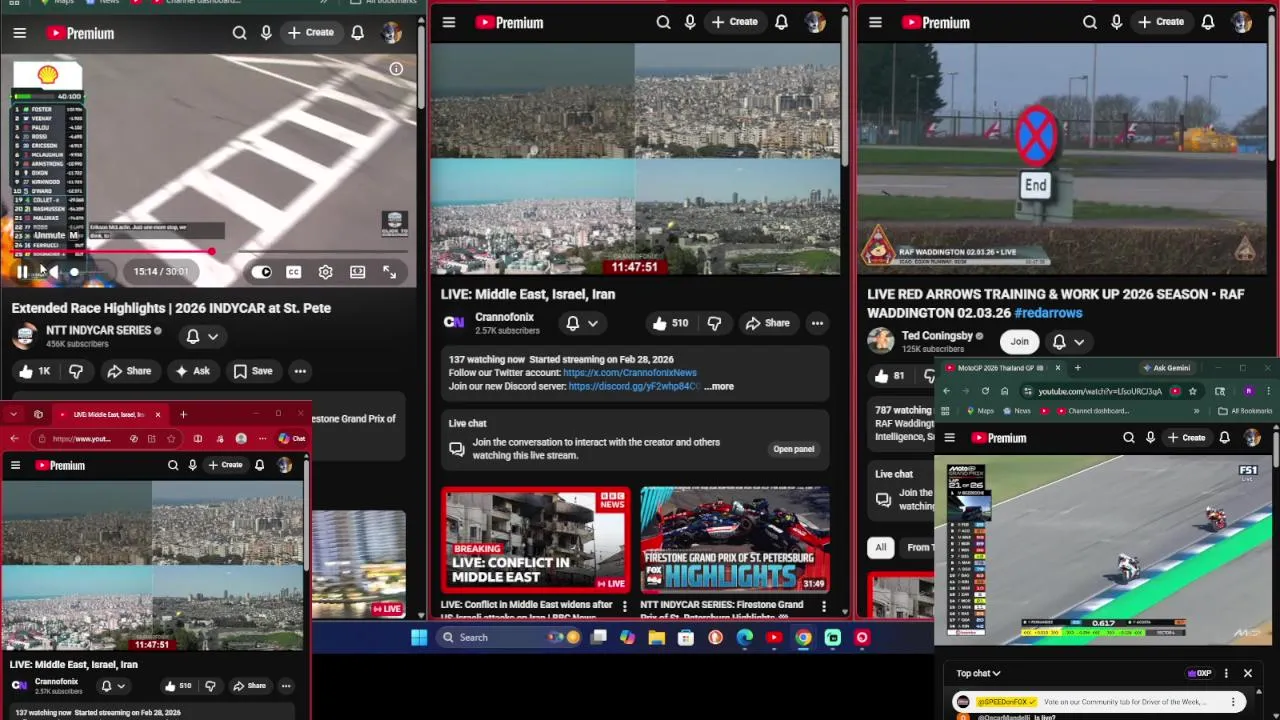
Task: Open live chat three-dot options in MotoGP window
Action: 1226,673
